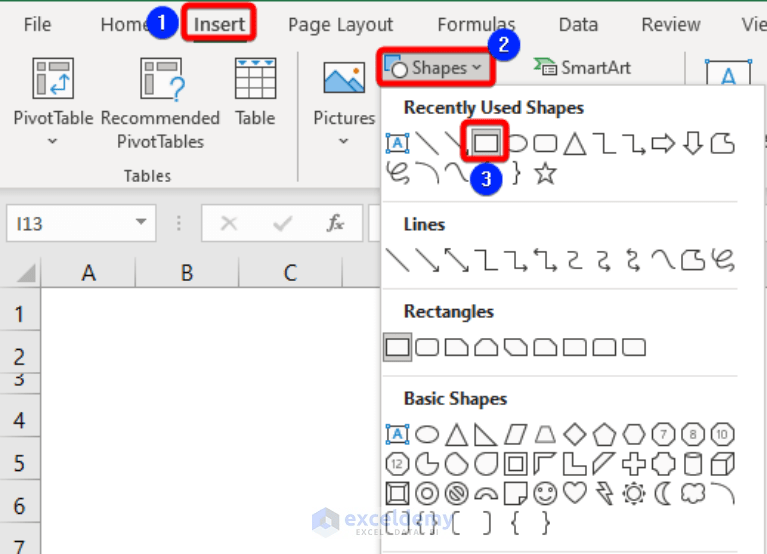
Task: Click the Name Box showing I13
Action: click(81, 223)
